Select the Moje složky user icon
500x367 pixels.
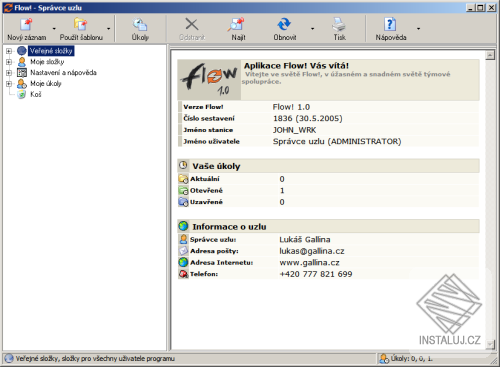pyautogui.click(x=22, y=62)
